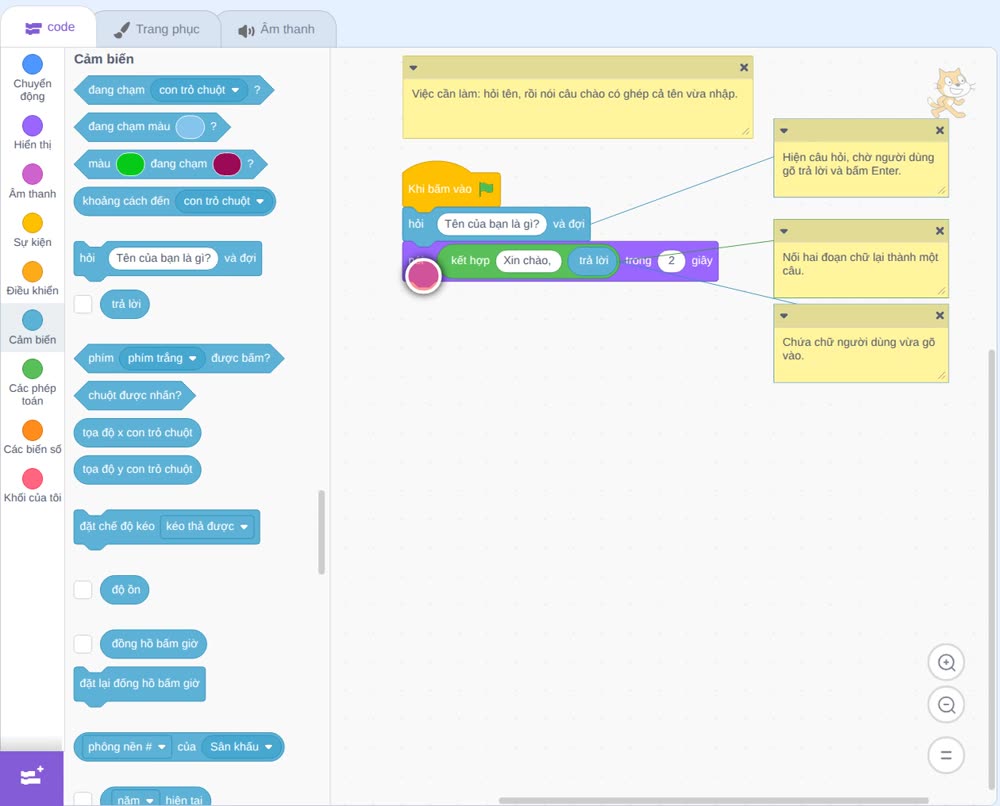Edit the 2 seconds number field
1000x806 pixels.
coord(671,261)
